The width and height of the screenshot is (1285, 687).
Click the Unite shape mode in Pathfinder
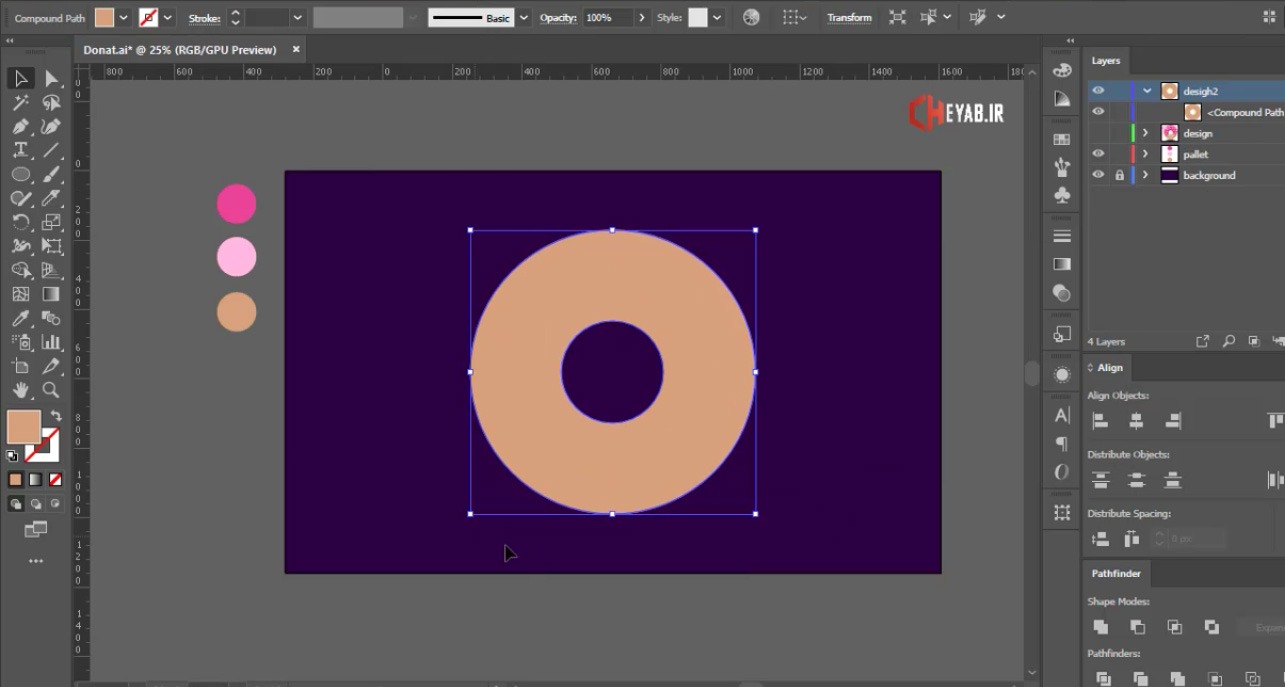[x=1101, y=627]
